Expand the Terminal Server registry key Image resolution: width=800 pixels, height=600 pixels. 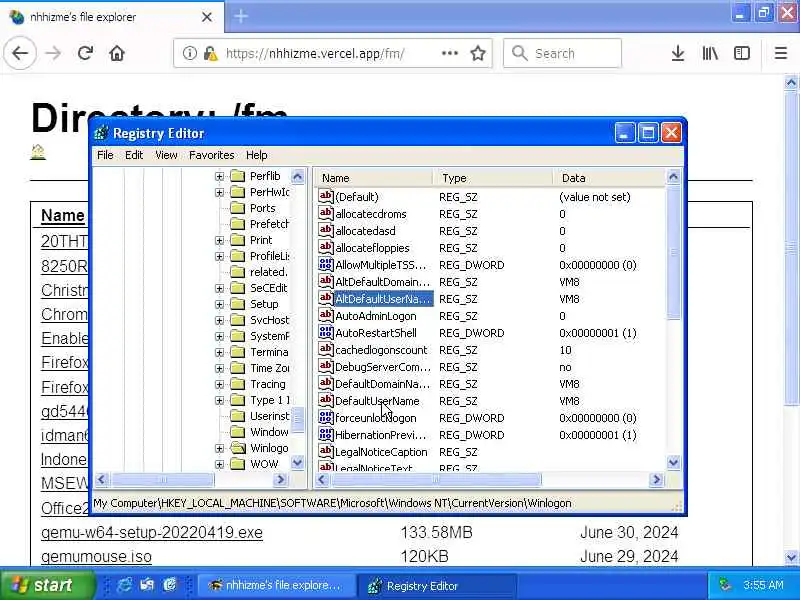(219, 352)
